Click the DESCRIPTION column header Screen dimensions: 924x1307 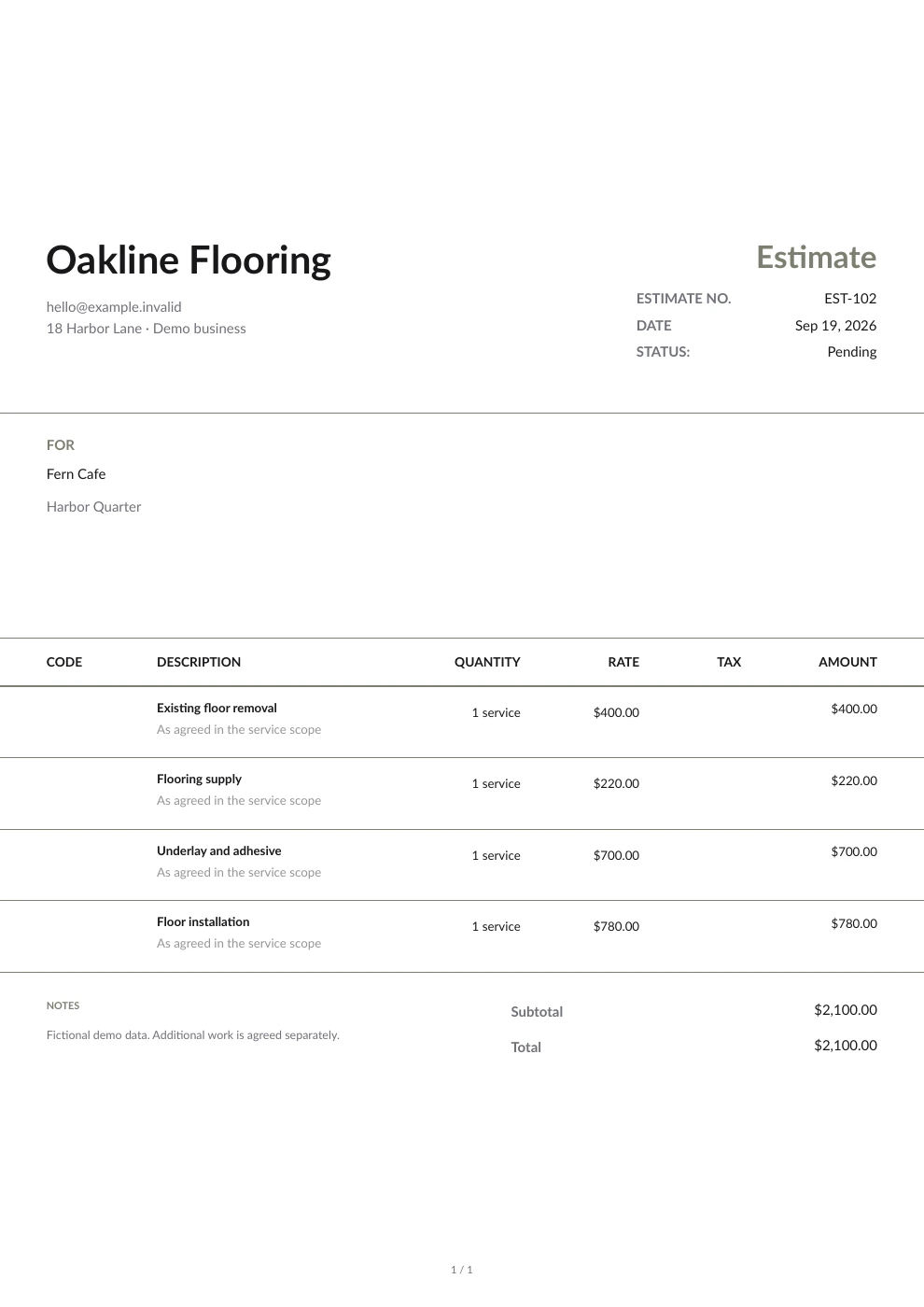pos(199,662)
